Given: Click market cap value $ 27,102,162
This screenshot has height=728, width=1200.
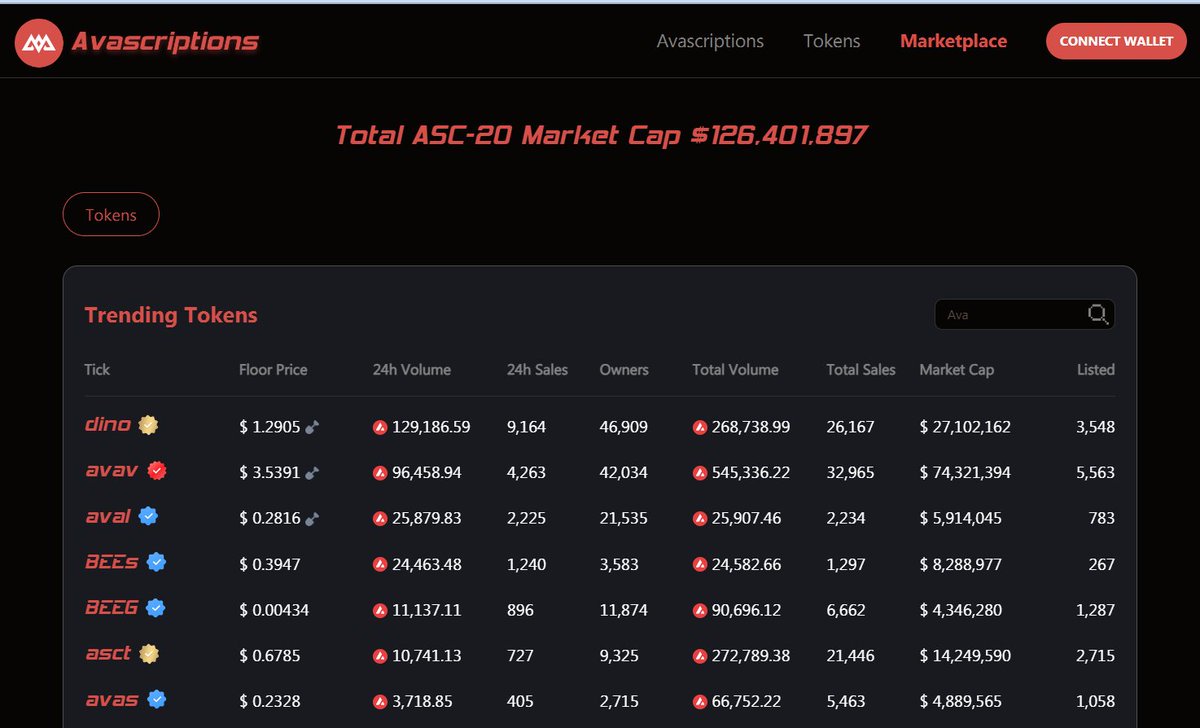Looking at the screenshot, I should [965, 427].
